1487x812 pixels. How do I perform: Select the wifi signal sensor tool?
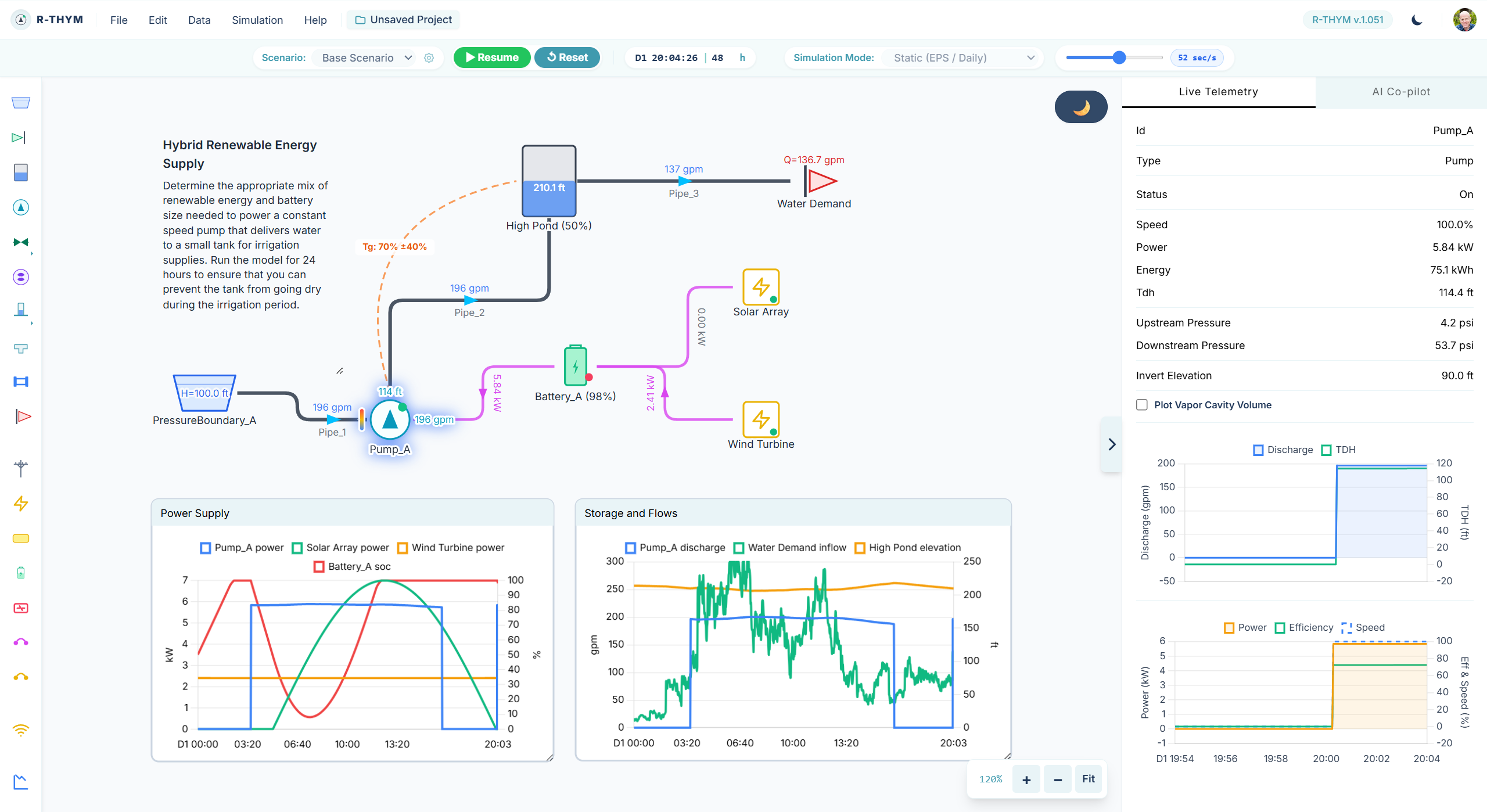tap(21, 730)
